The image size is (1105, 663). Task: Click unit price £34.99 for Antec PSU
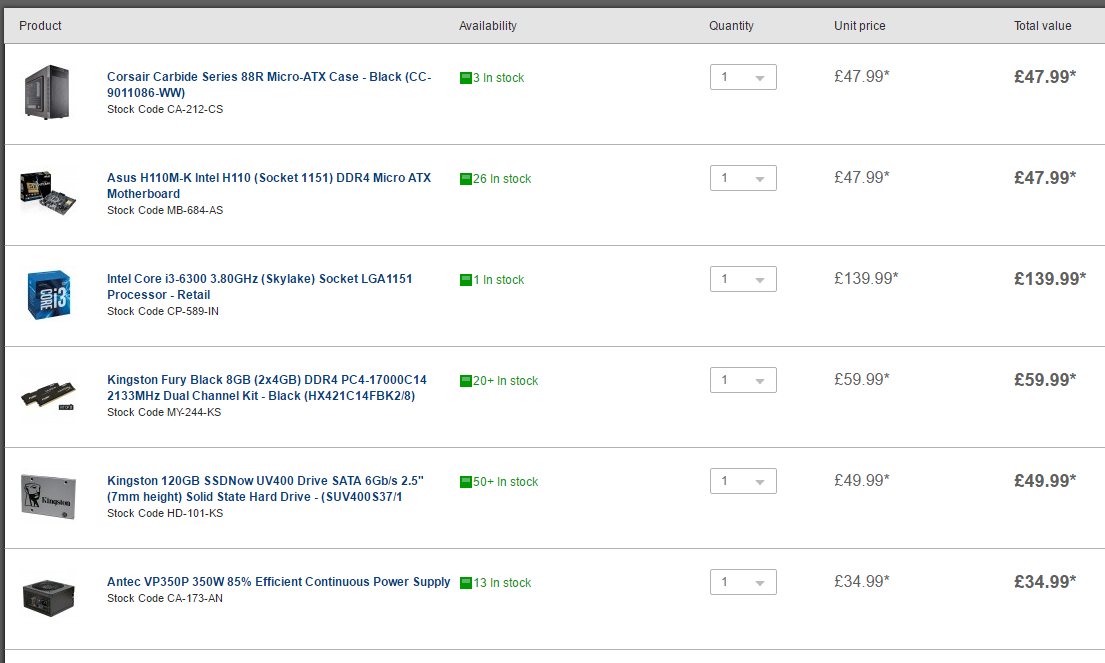[x=862, y=582]
